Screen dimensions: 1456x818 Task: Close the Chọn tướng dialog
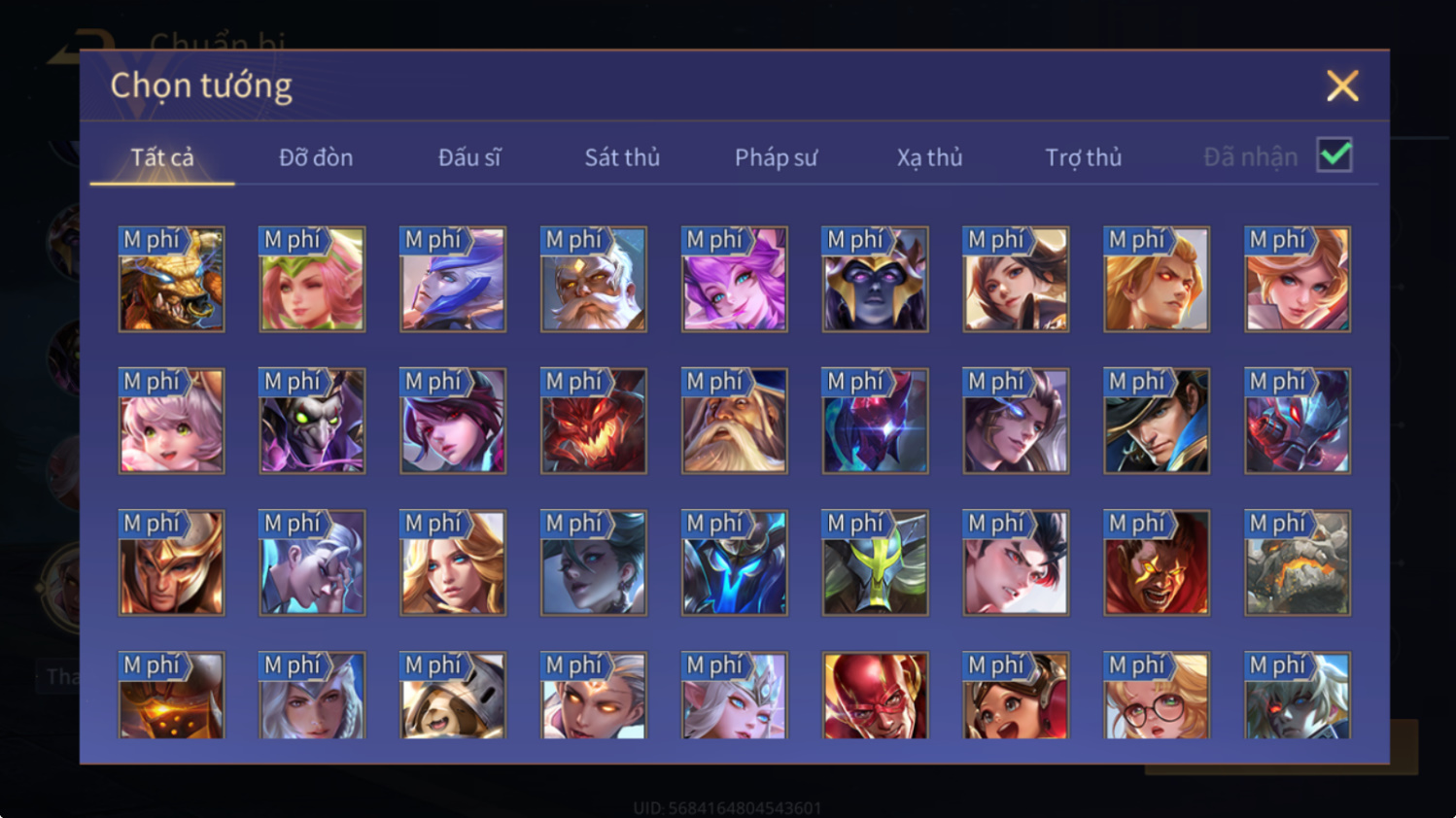point(1342,86)
